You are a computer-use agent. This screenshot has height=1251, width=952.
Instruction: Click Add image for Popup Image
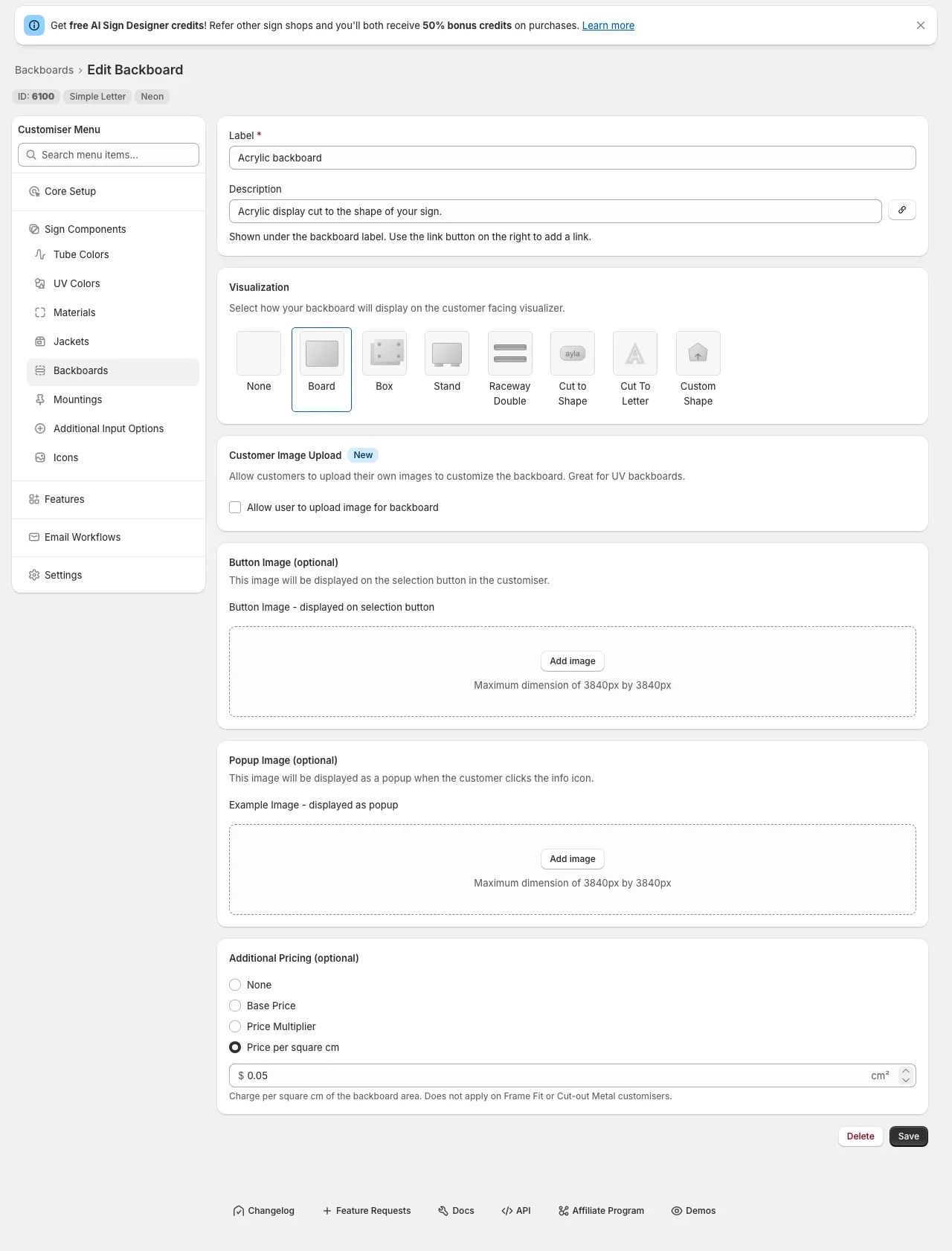(x=573, y=859)
